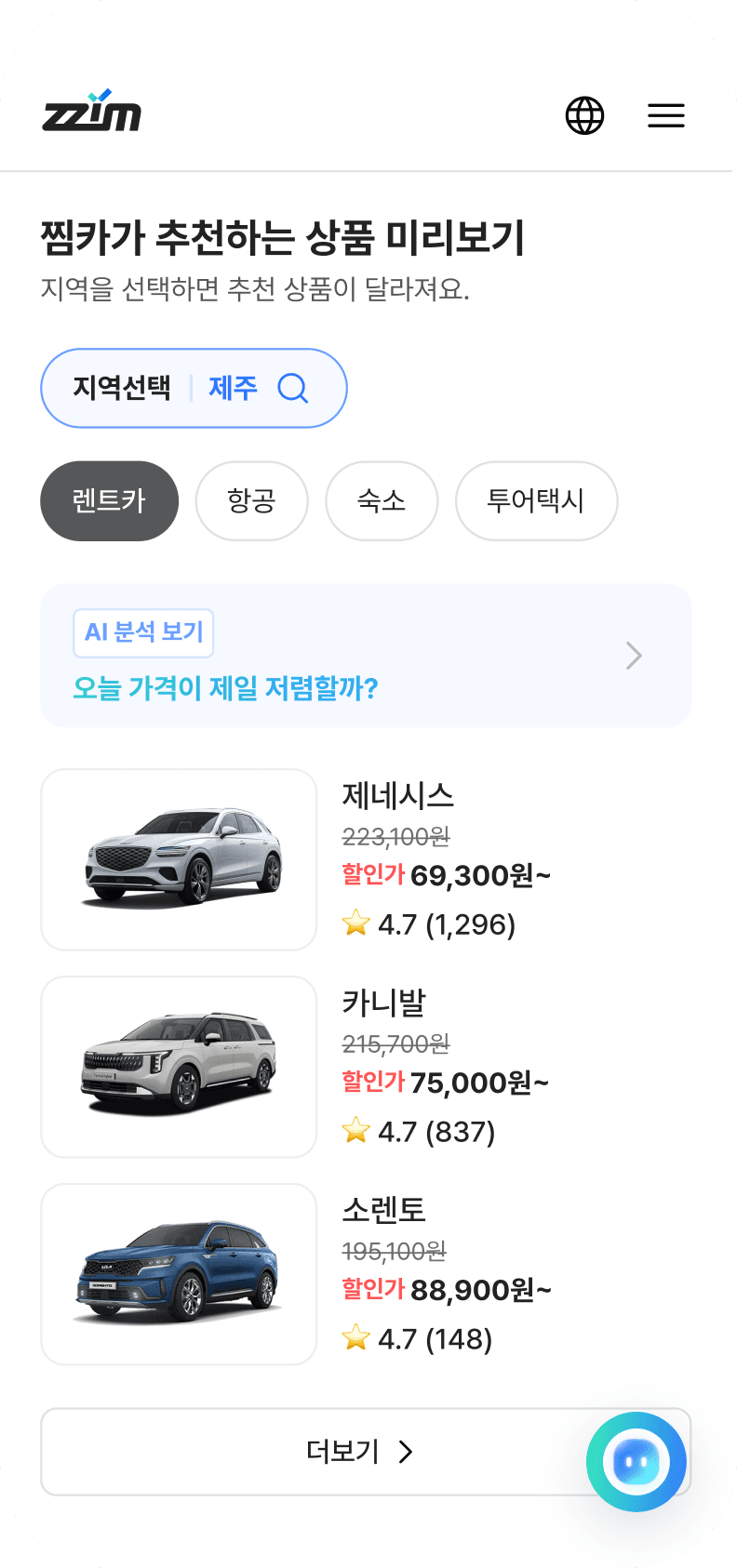Select the 투어택시 tab
Screen dimensions: 737x1568
pyautogui.click(x=536, y=500)
